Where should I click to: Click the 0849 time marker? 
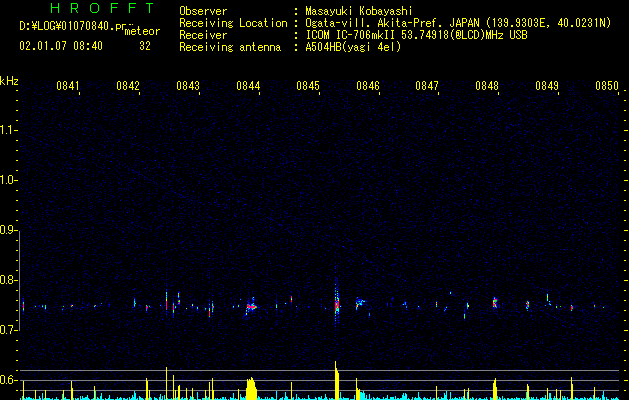[x=547, y=86]
